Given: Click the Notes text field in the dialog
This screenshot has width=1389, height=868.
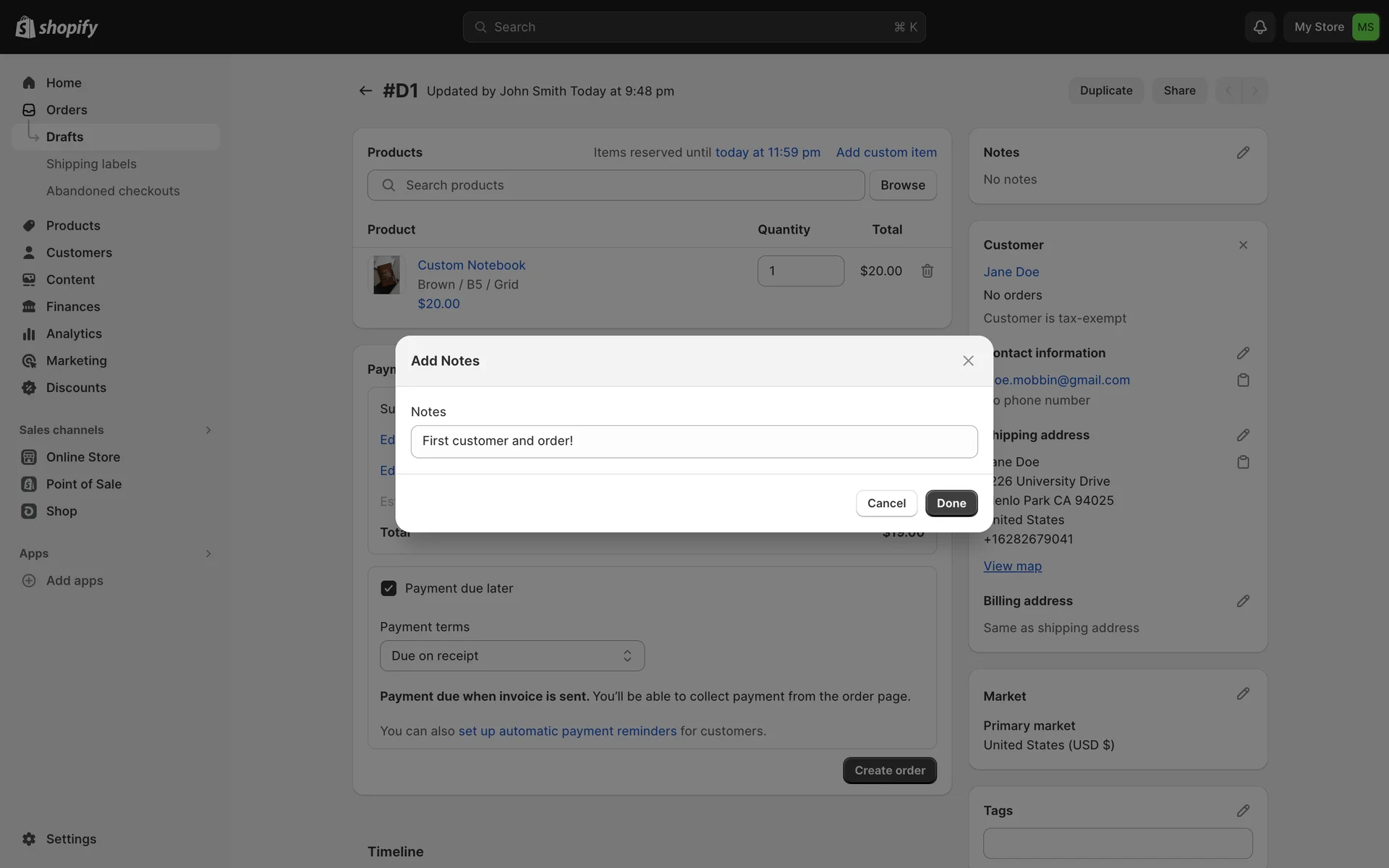Looking at the screenshot, I should (x=694, y=441).
